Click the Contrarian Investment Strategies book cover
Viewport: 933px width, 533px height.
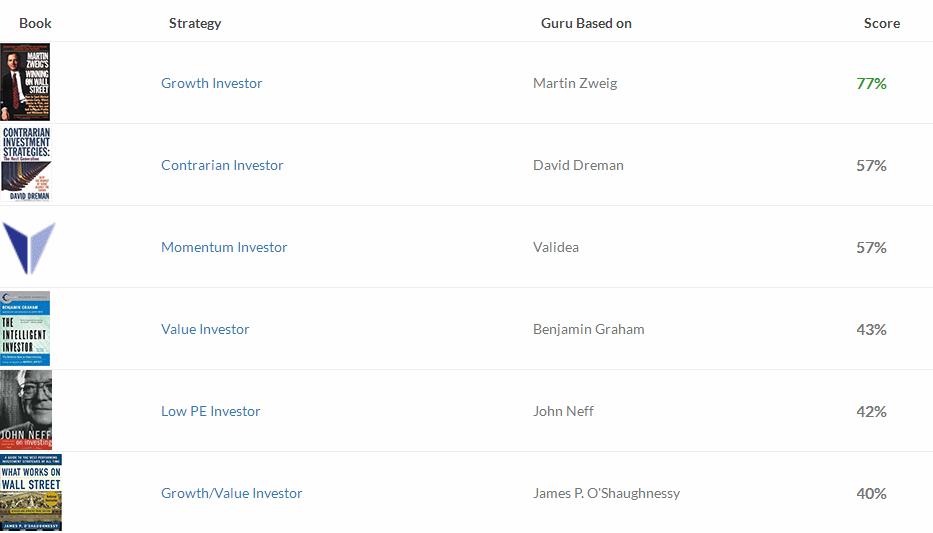point(26,164)
